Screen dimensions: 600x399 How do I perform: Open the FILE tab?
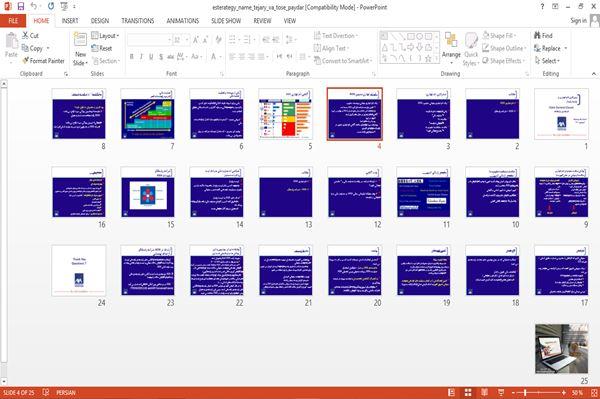[13, 21]
